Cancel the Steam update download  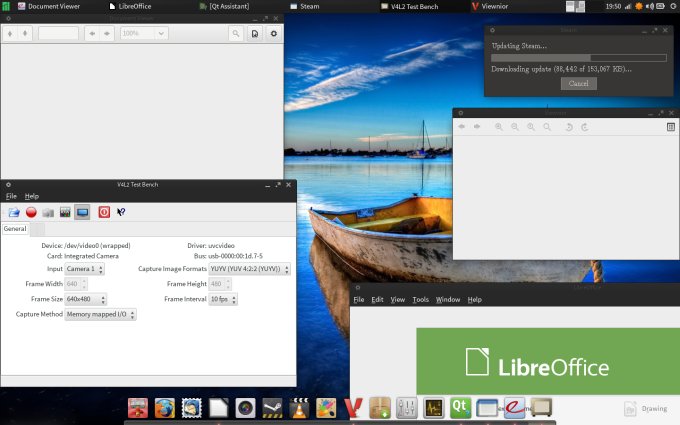(x=578, y=83)
